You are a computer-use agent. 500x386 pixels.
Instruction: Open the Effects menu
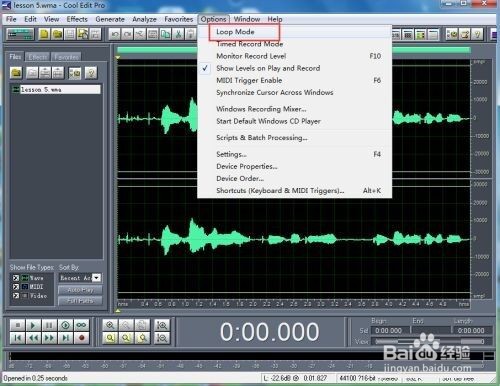point(77,19)
